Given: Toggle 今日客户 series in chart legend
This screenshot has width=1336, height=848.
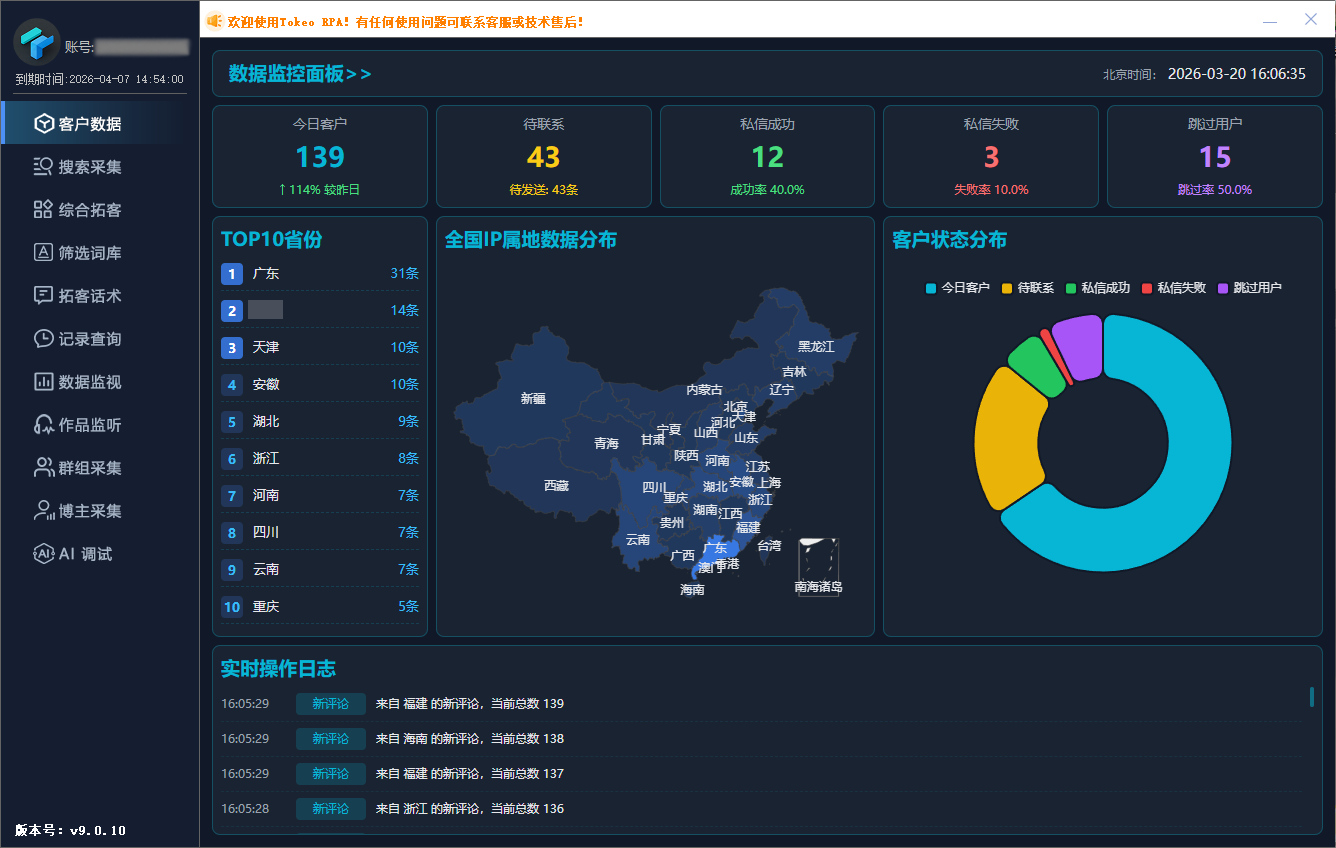Looking at the screenshot, I should 957,288.
